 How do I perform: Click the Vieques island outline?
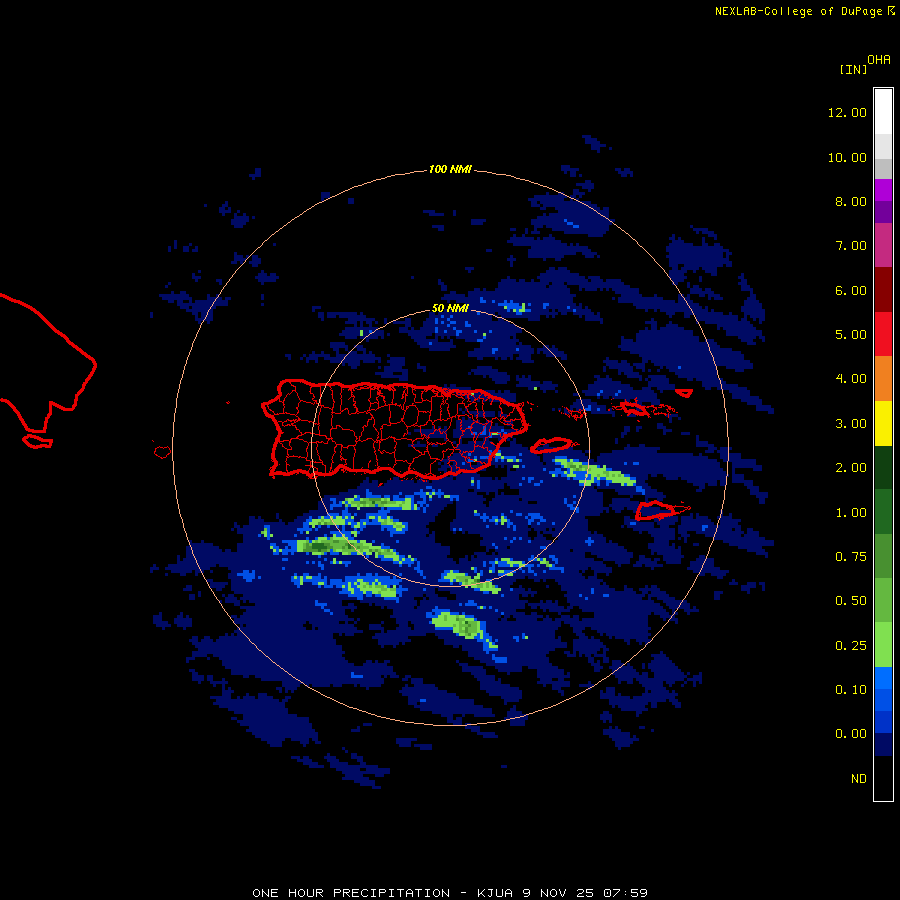(x=551, y=445)
